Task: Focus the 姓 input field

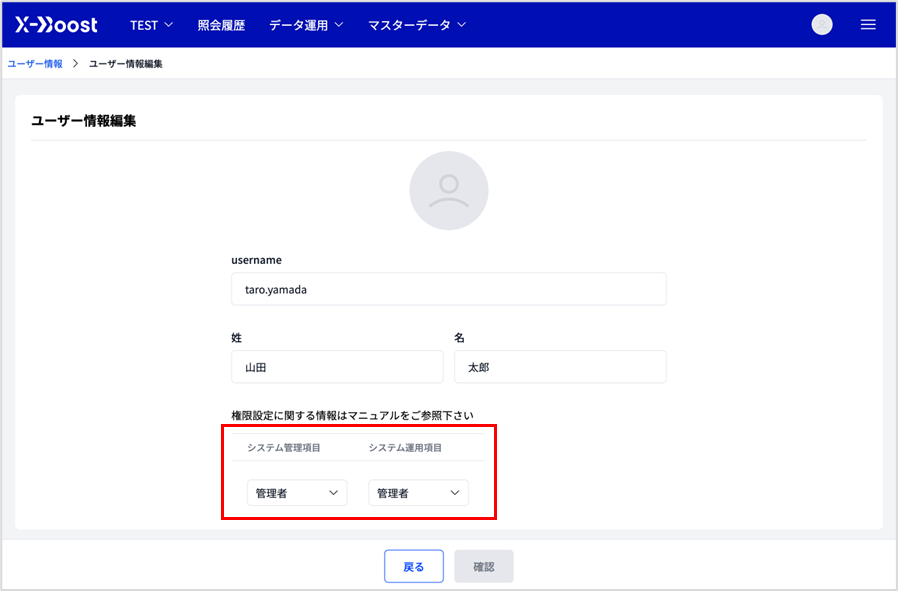Action: pyautogui.click(x=337, y=367)
